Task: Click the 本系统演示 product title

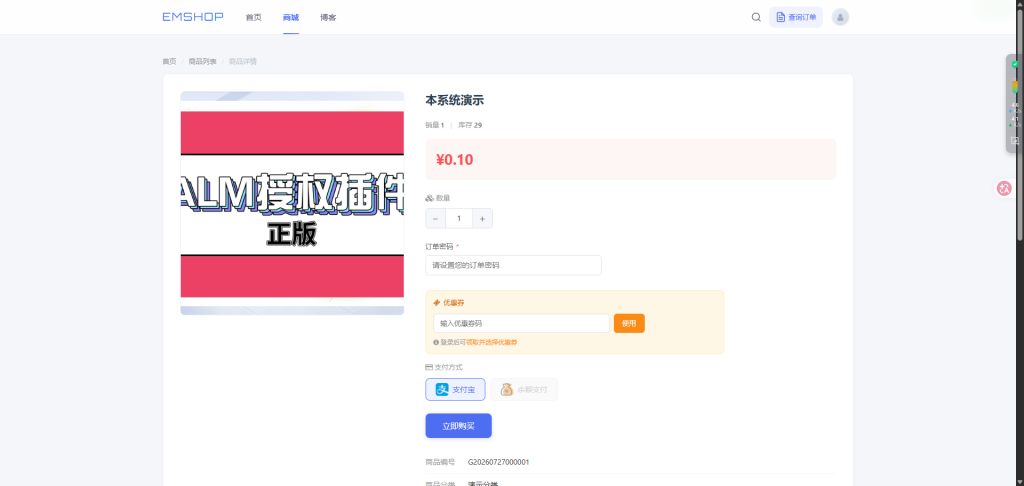Action: [x=455, y=100]
